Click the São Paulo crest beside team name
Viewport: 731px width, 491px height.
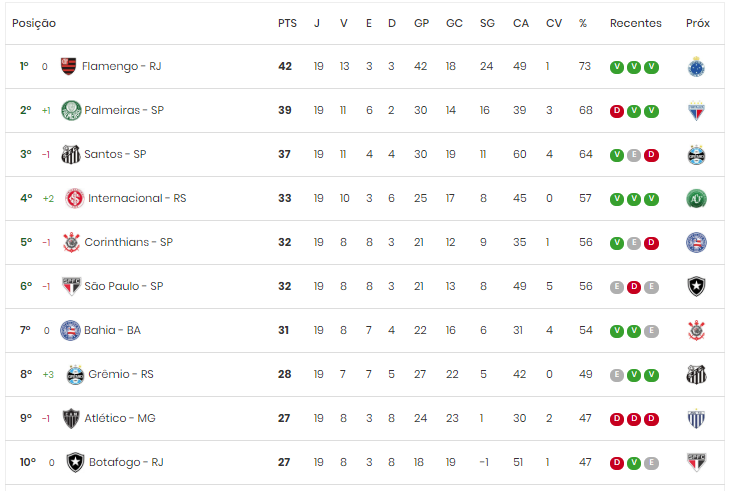coord(71,286)
